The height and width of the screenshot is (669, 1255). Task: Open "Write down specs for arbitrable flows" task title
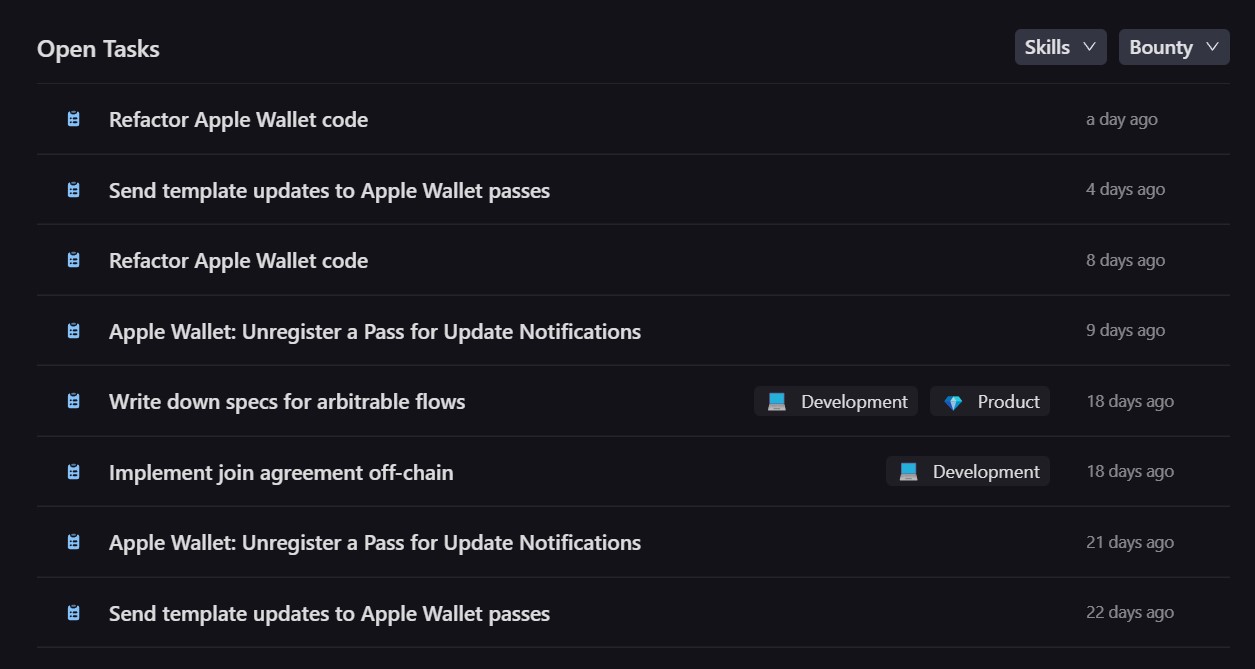click(x=287, y=402)
